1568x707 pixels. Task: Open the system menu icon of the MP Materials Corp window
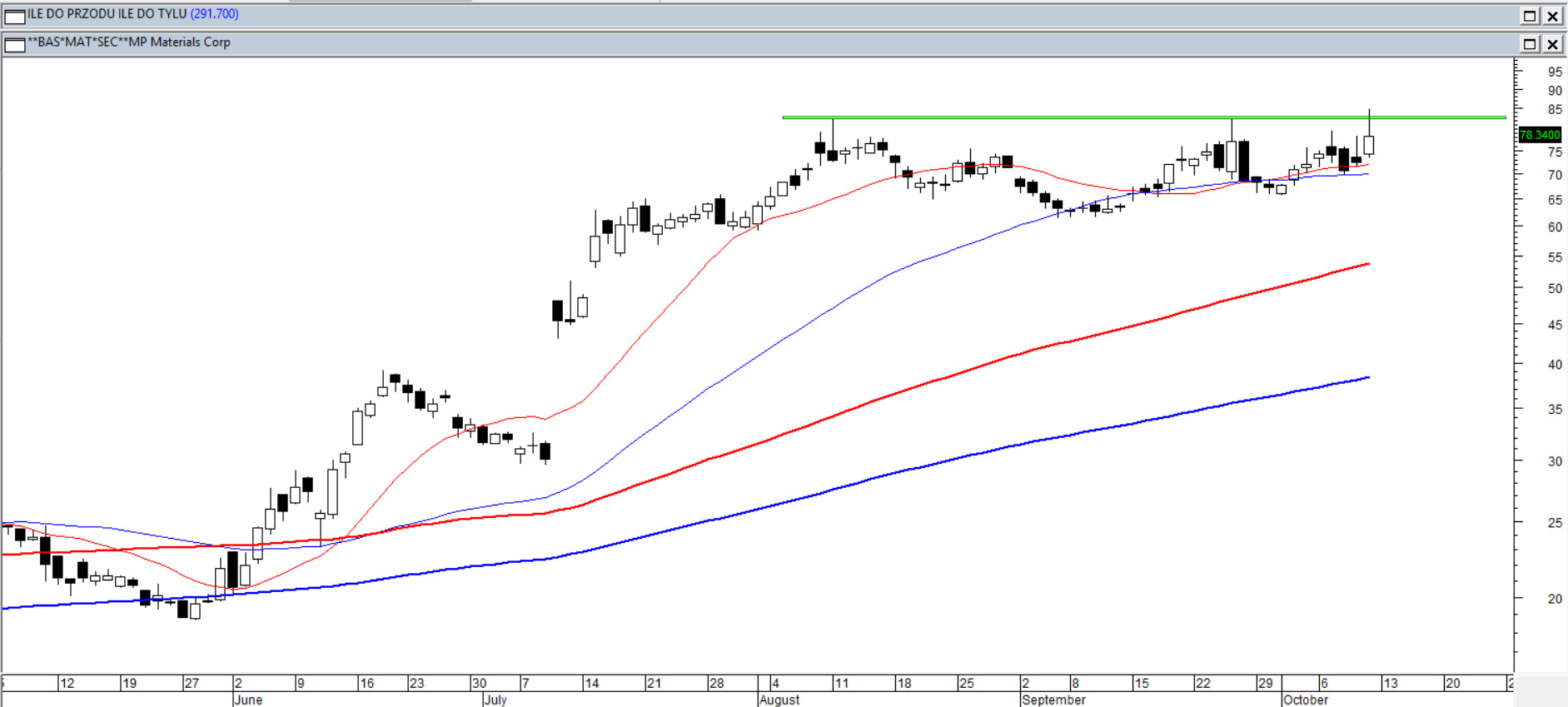[x=15, y=44]
